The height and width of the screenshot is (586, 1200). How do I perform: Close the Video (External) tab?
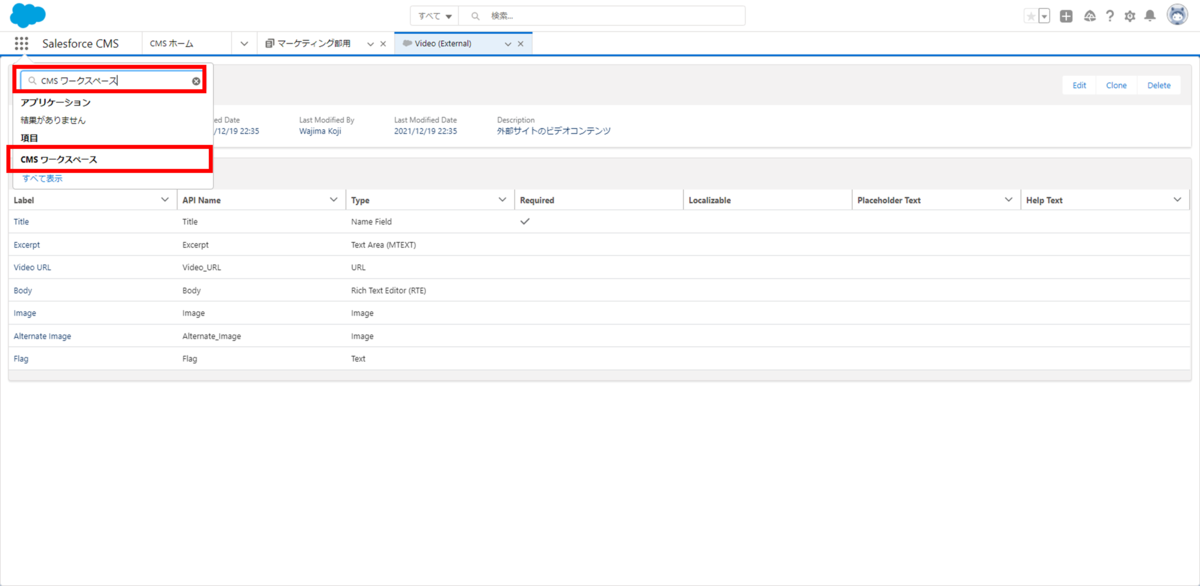tap(520, 44)
